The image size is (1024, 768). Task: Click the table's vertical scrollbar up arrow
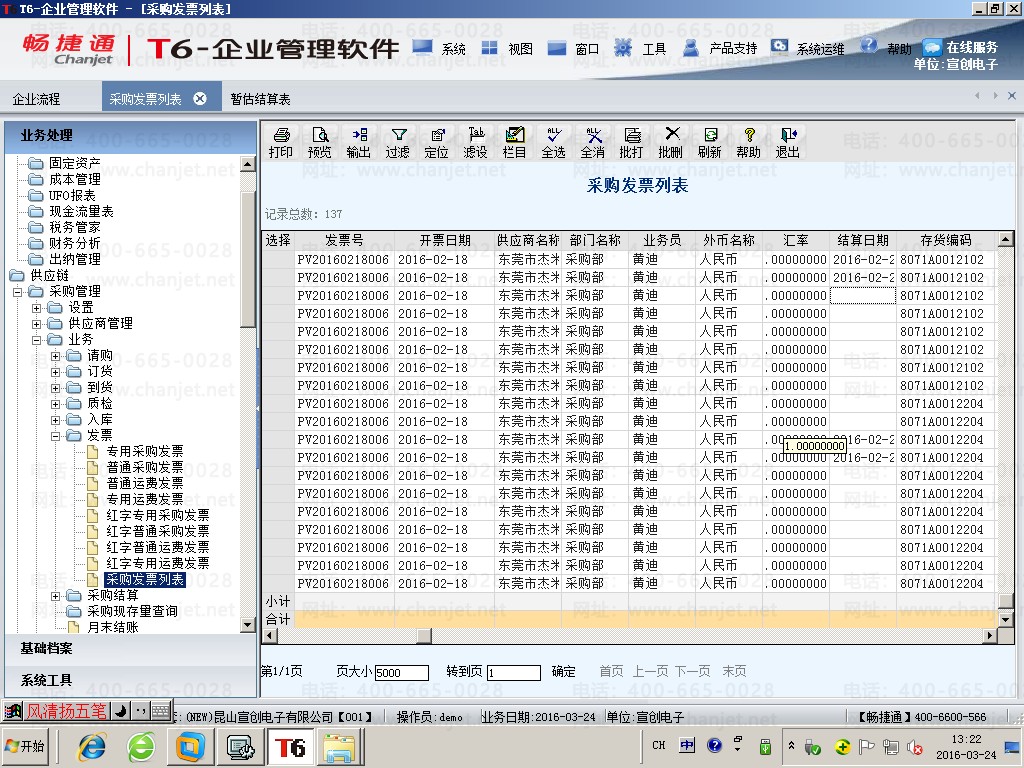pos(1006,240)
